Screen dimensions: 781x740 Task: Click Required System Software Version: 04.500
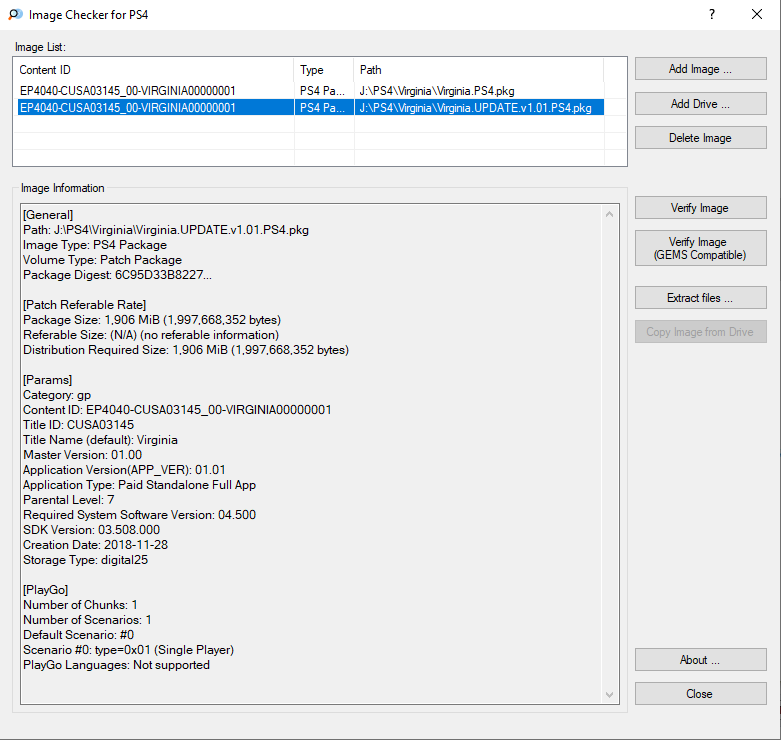pyautogui.click(x=139, y=514)
